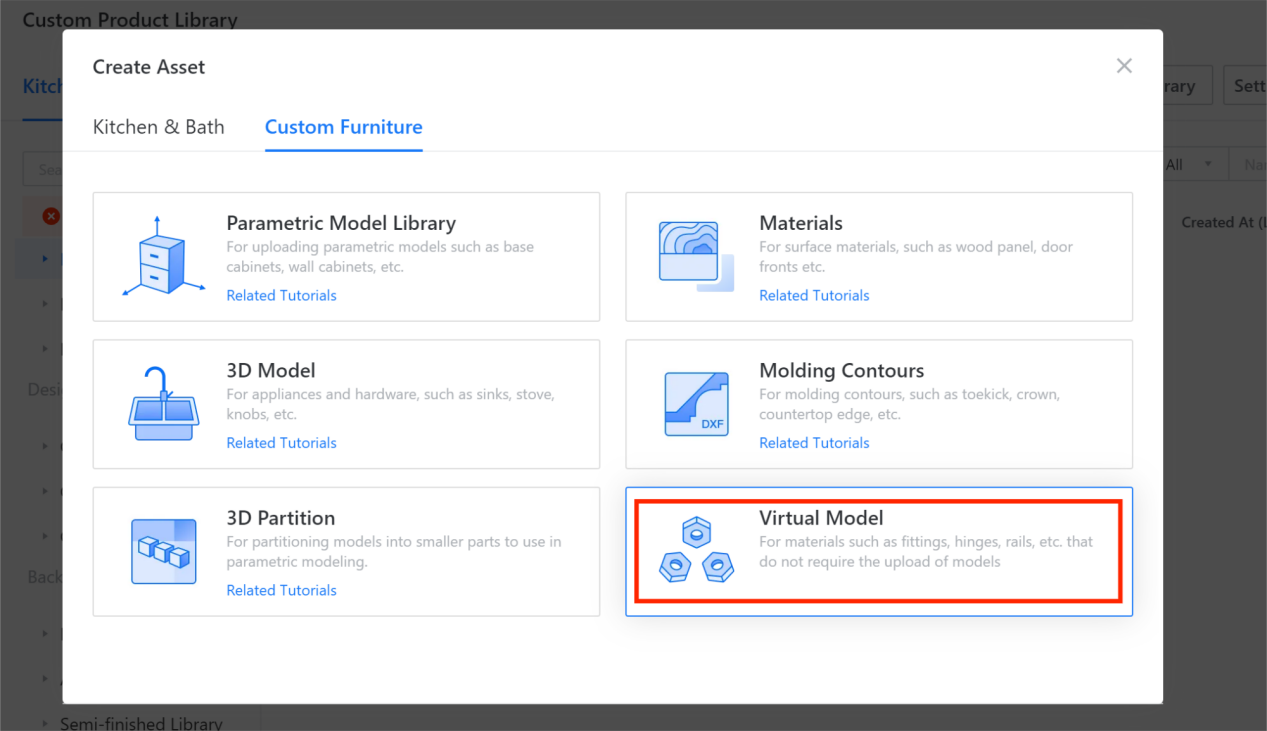Screen dimensions: 1267x731
Task: Close the Create Asset dialog
Action: 1124,66
